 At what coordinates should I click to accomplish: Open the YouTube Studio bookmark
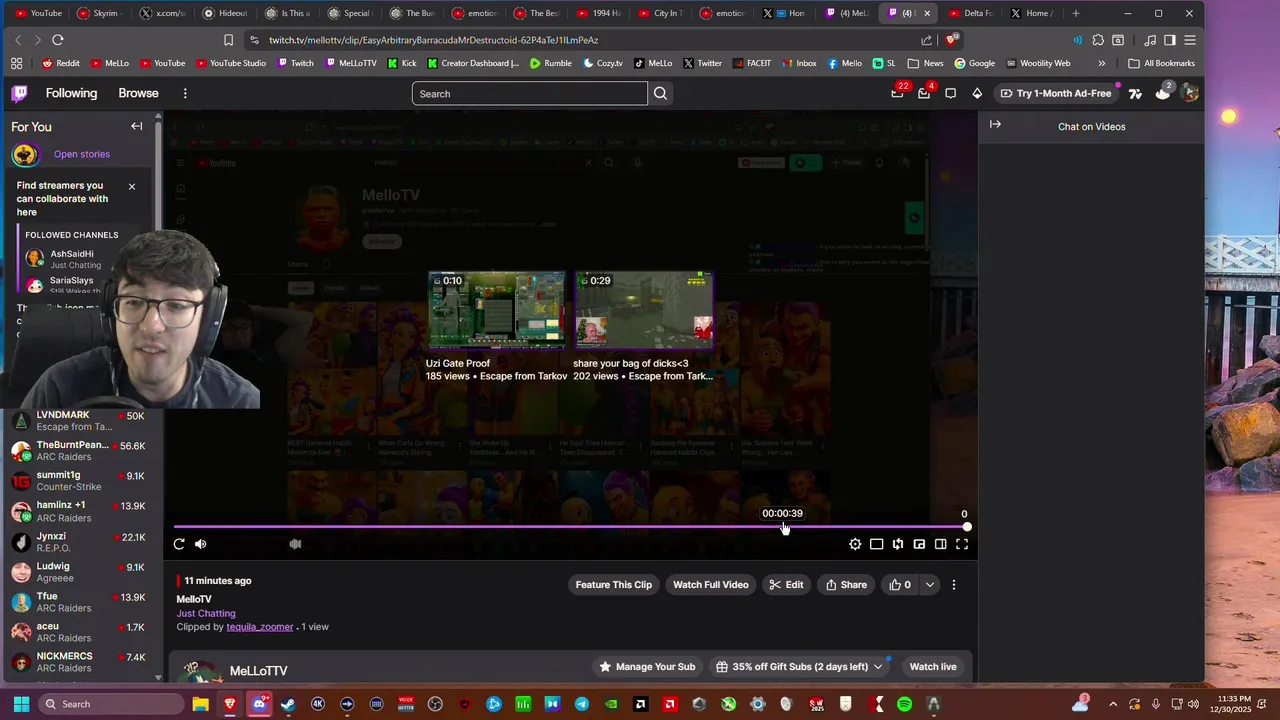click(231, 63)
